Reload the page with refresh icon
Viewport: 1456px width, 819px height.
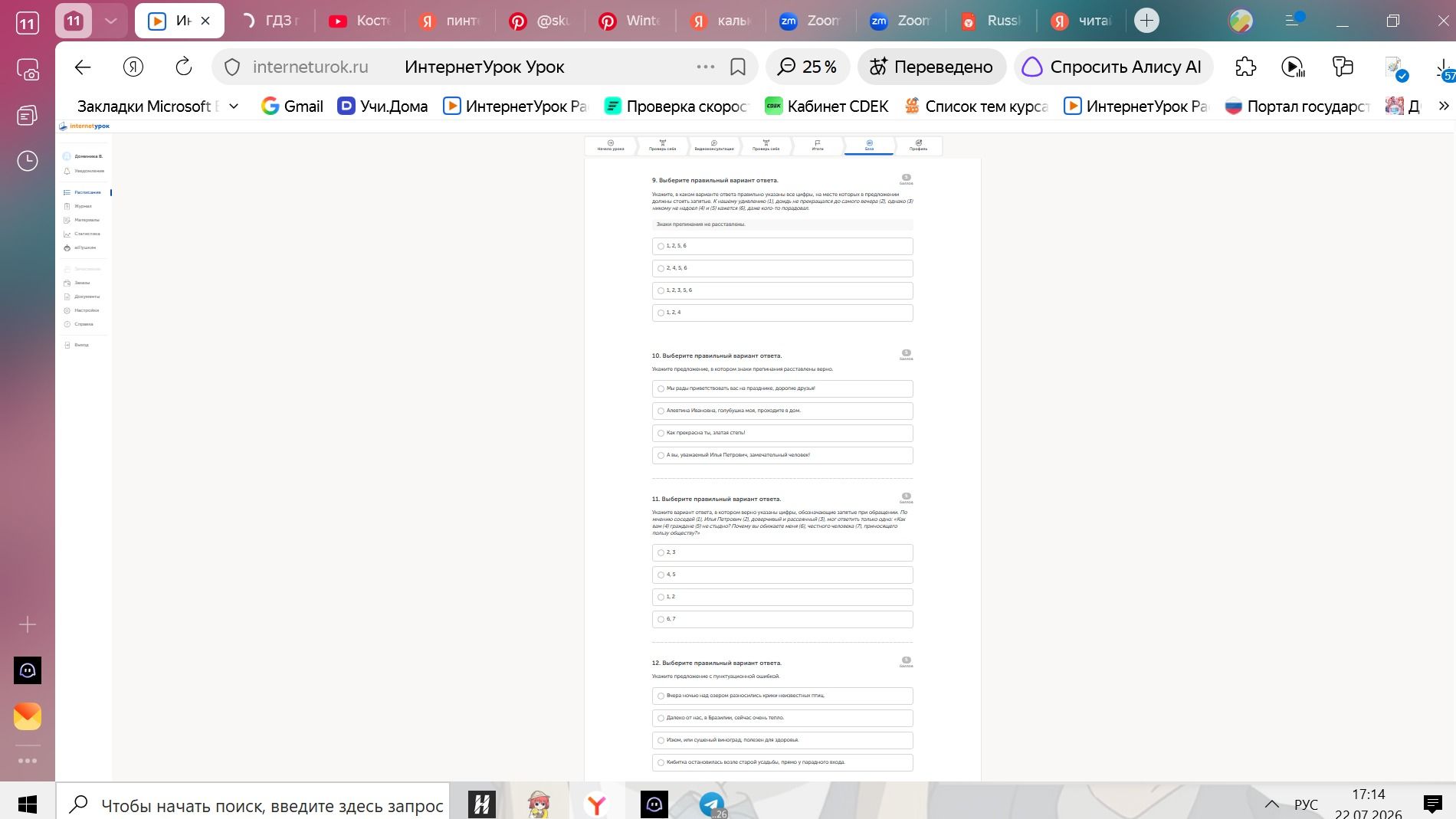(x=184, y=67)
